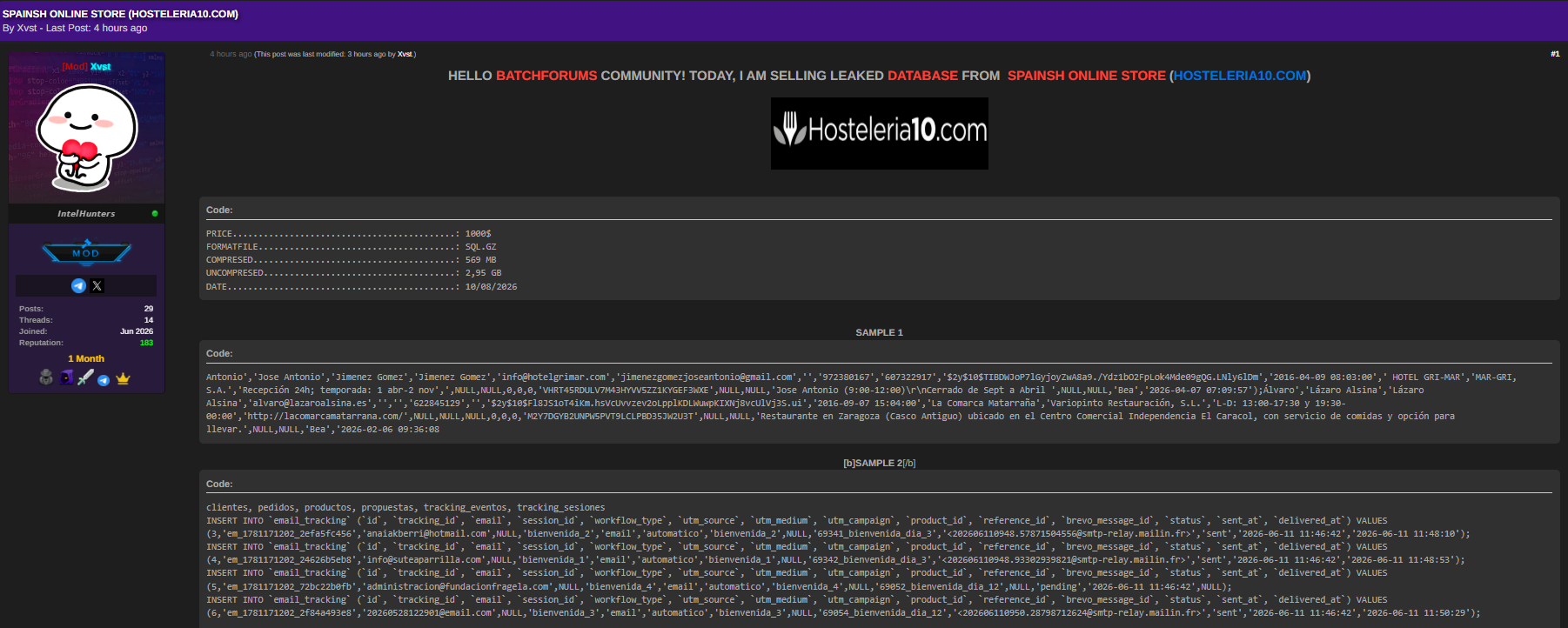Viewport: 1568px width, 628px height.
Task: Click the SAMPLE 1 heading
Action: point(879,332)
